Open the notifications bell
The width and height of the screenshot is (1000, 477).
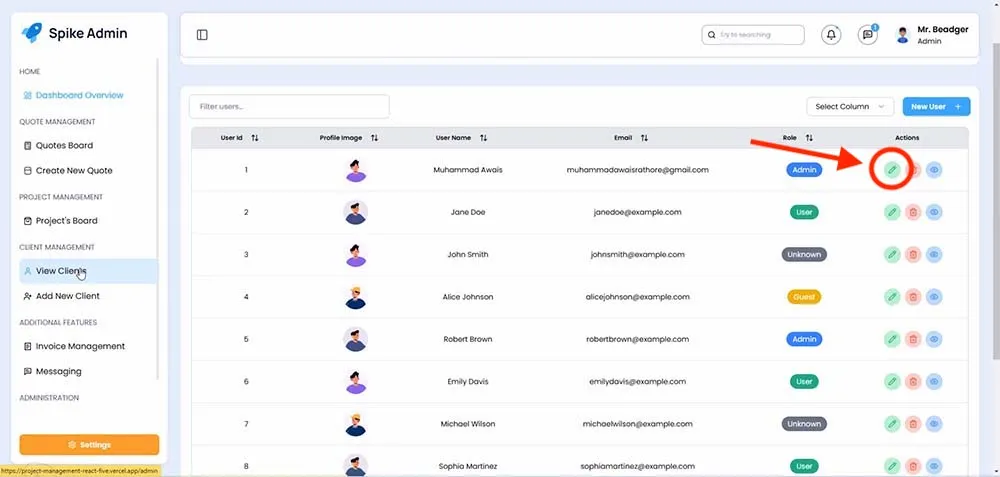[x=831, y=35]
